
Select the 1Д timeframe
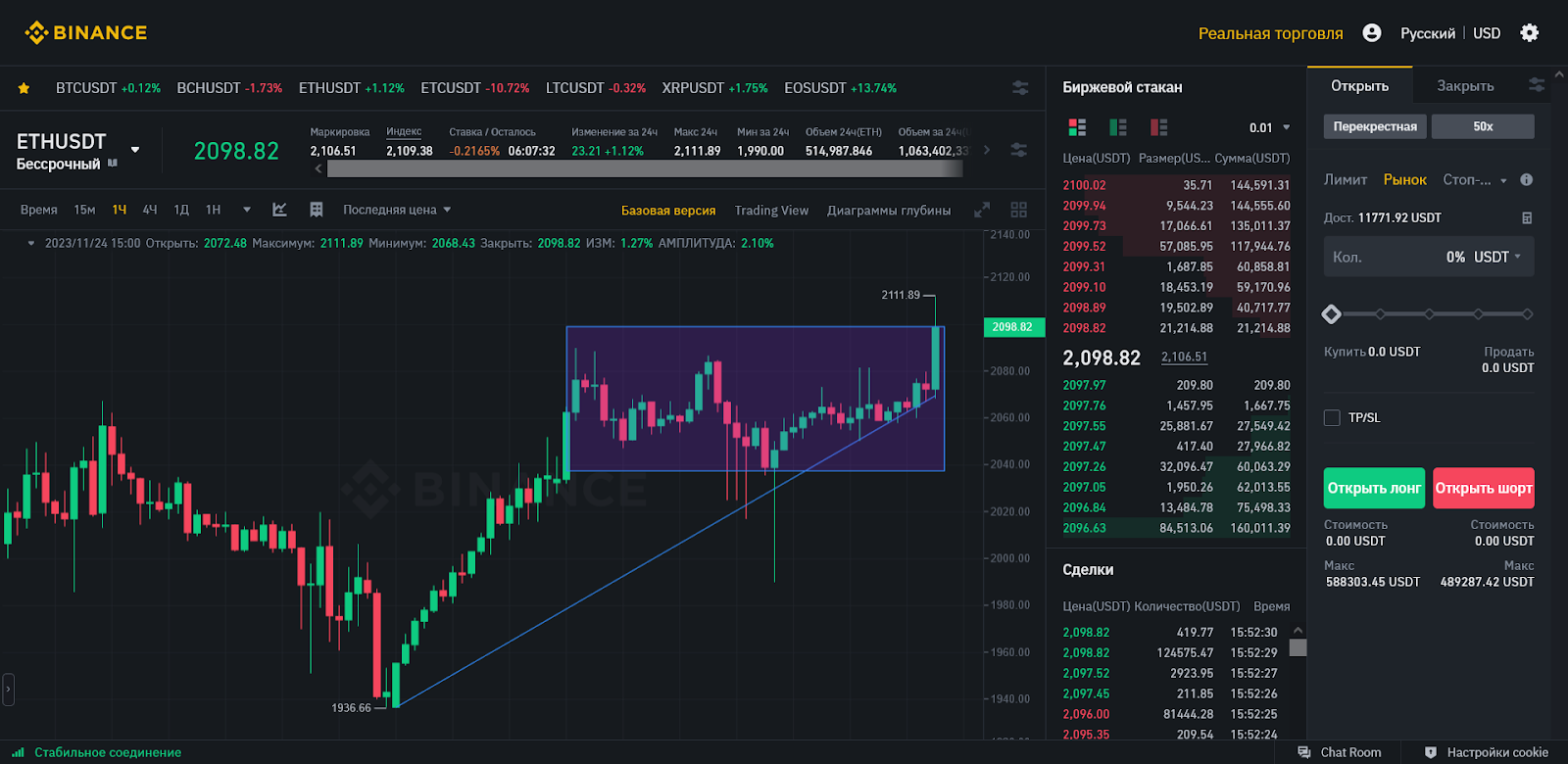pos(181,210)
